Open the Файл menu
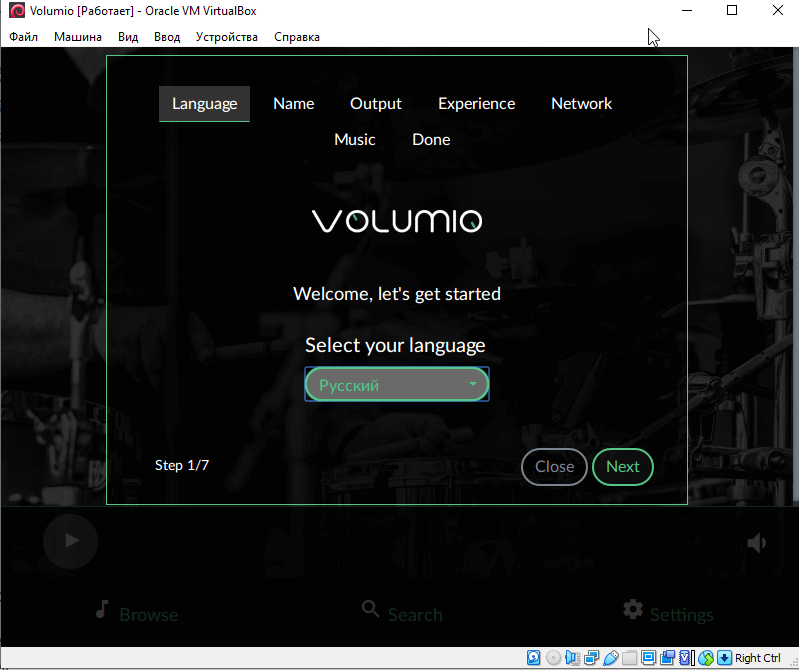The height and width of the screenshot is (670, 799). tap(23, 37)
